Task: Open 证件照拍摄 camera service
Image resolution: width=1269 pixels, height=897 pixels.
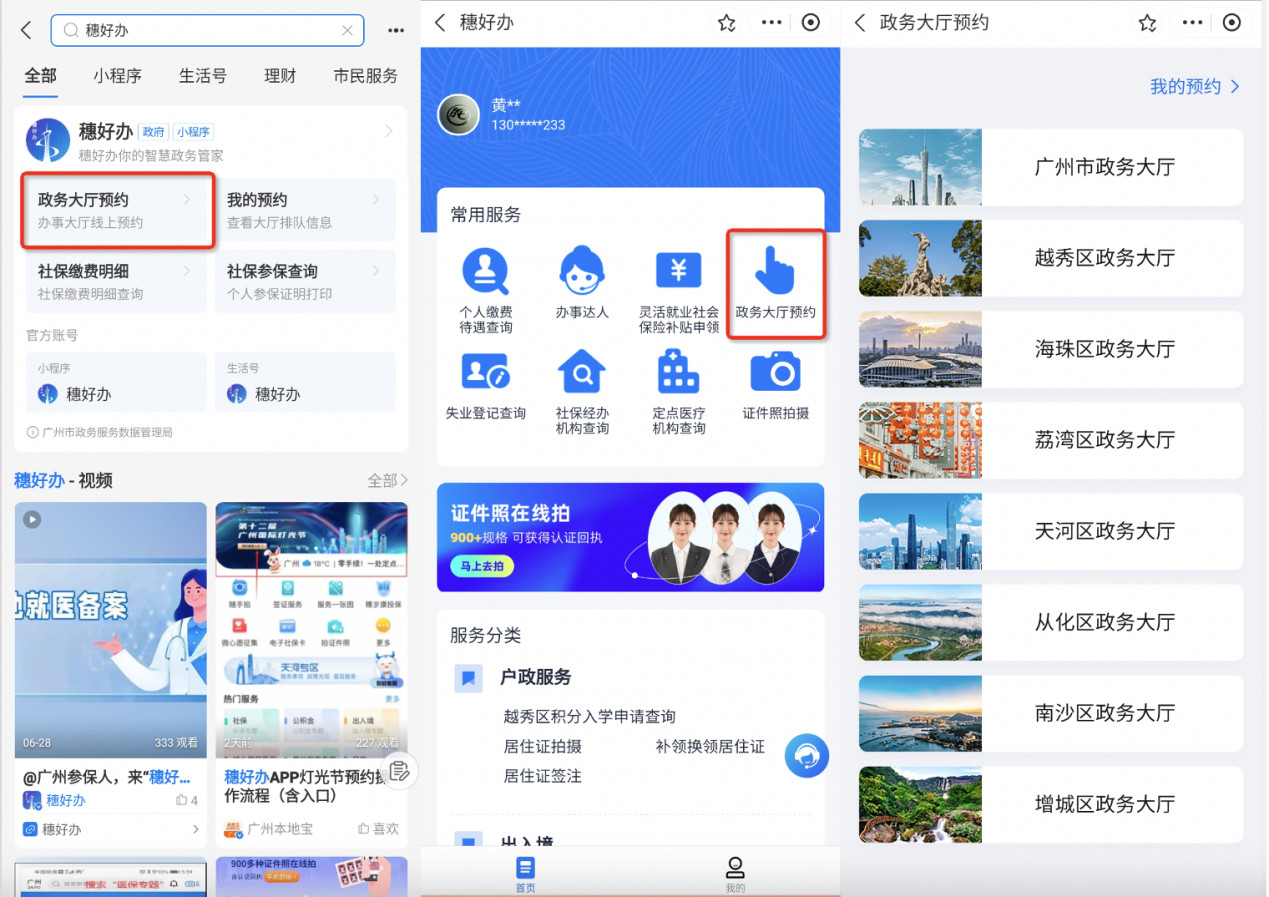Action: (776, 385)
